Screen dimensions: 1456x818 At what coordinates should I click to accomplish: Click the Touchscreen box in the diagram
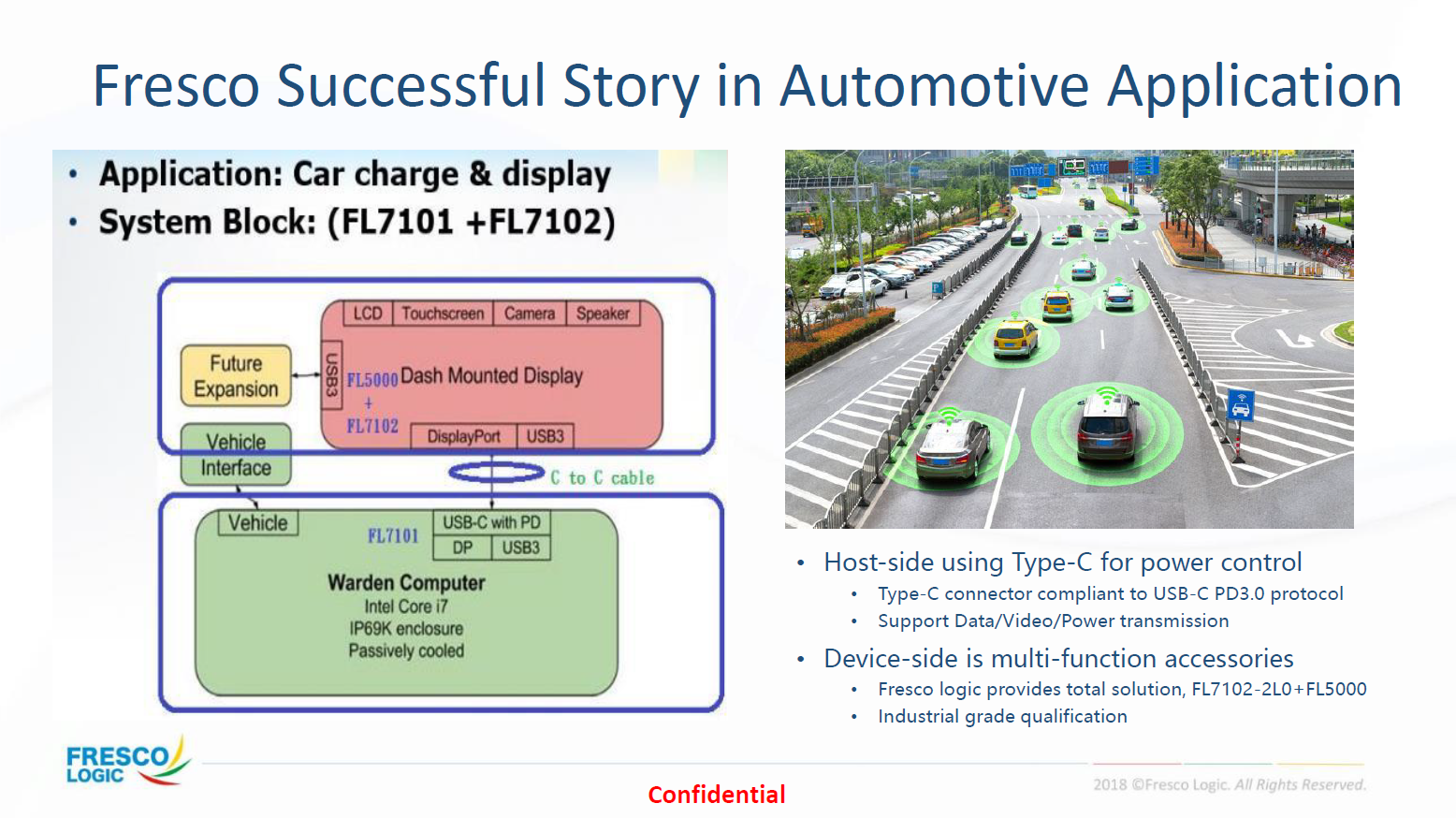coord(443,314)
